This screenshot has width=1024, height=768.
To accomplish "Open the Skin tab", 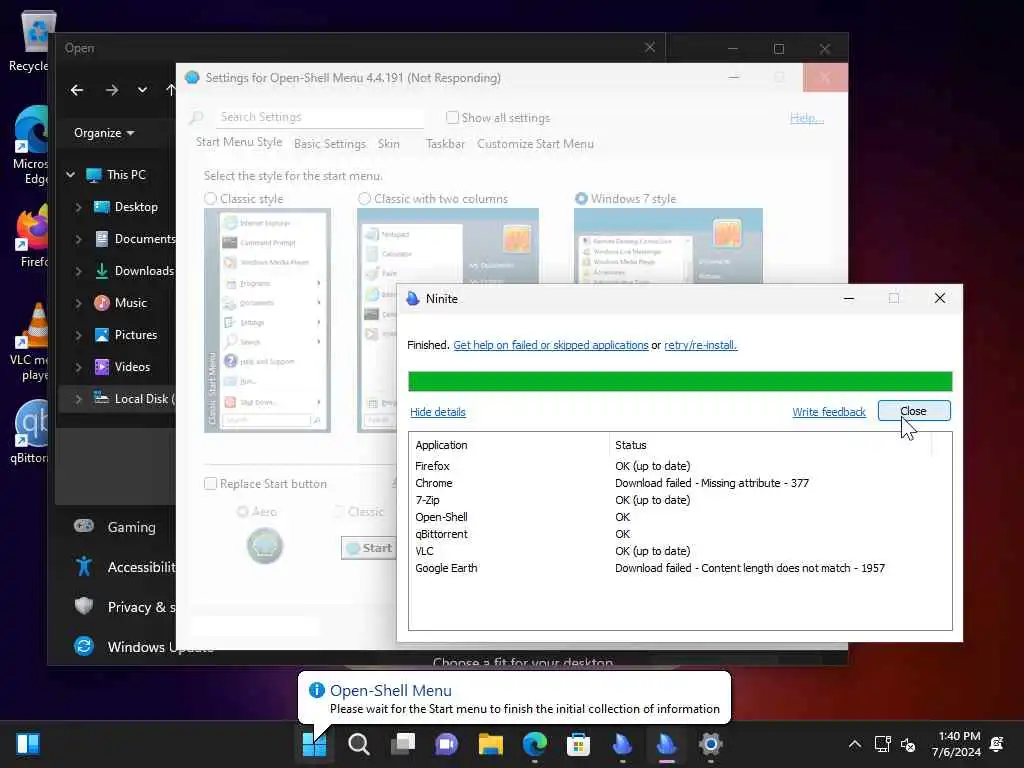I will (389, 144).
